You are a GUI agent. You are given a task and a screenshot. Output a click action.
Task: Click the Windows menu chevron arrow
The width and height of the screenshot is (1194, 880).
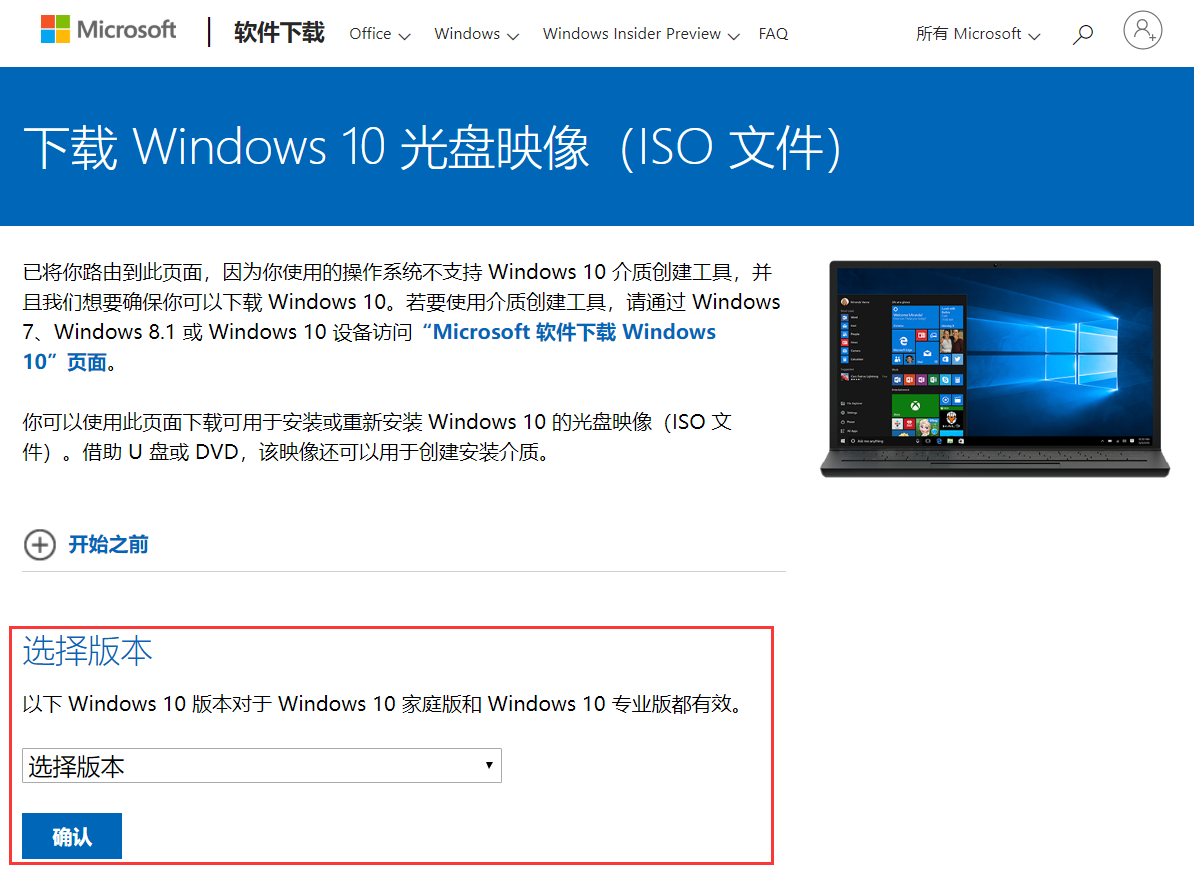(x=513, y=36)
